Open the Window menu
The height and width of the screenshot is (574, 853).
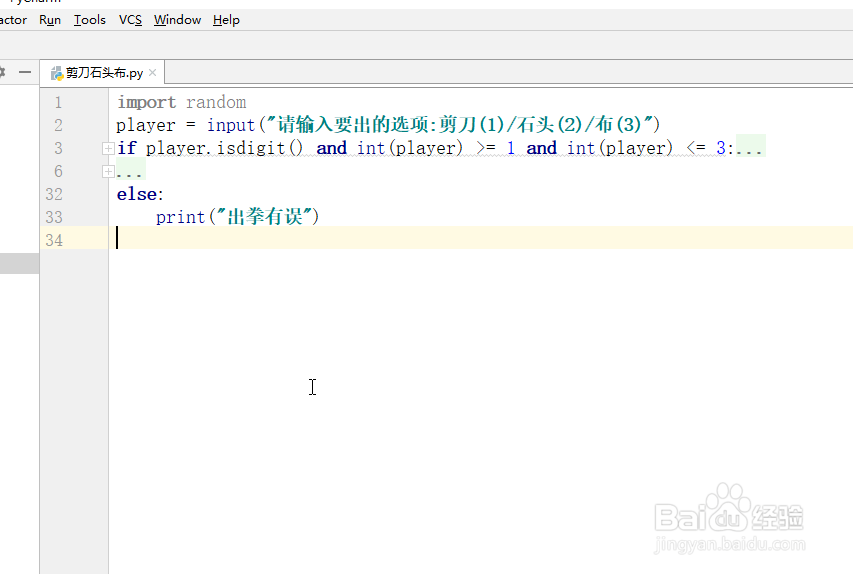pyautogui.click(x=177, y=20)
